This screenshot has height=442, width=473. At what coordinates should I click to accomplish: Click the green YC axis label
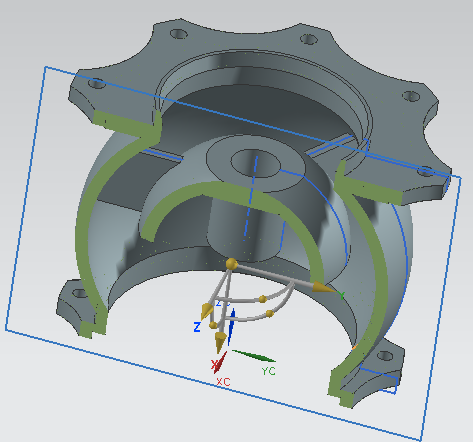pyautogui.click(x=268, y=371)
